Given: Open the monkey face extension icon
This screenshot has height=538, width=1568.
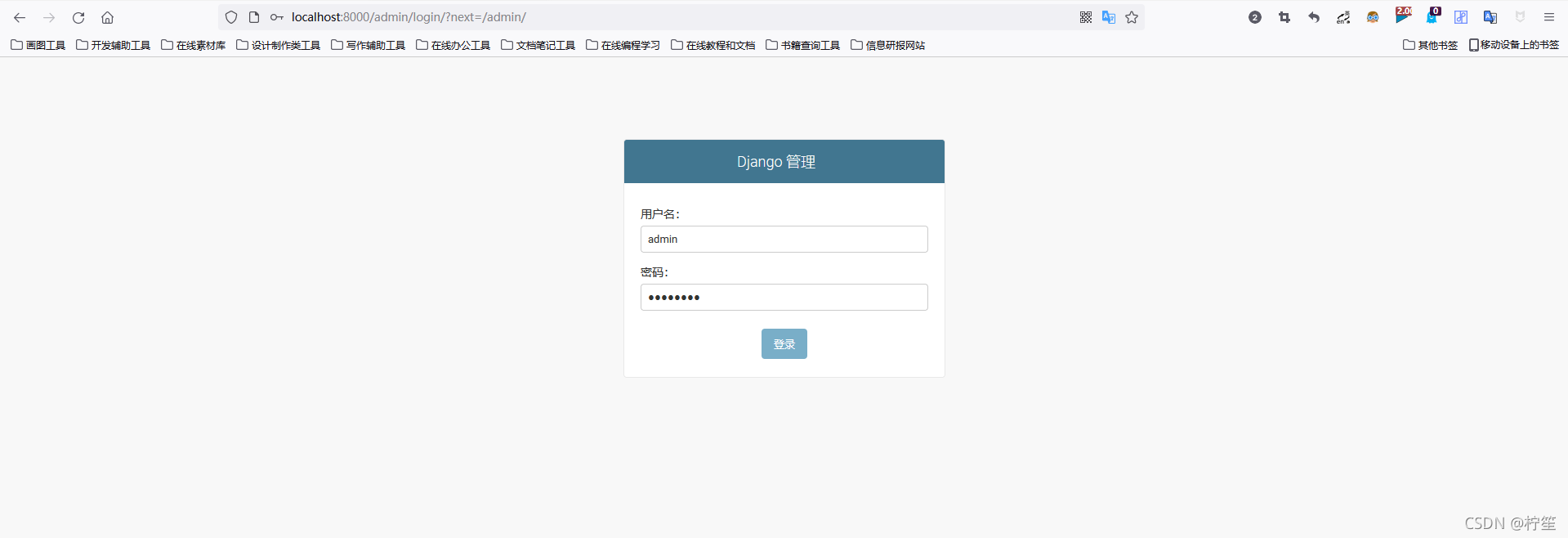Looking at the screenshot, I should (1373, 17).
